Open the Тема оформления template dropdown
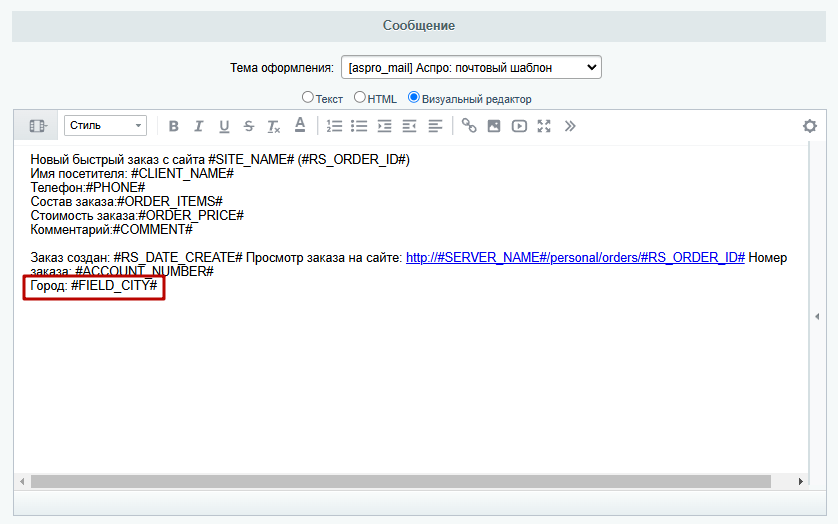Viewport: 838px width, 524px height. click(471, 67)
